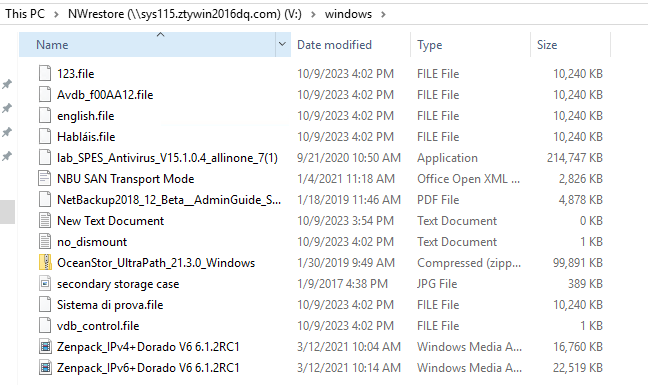The width and height of the screenshot is (648, 385).
Task: Click the OceanStor_UltraPath zip archive icon
Action: [45, 263]
